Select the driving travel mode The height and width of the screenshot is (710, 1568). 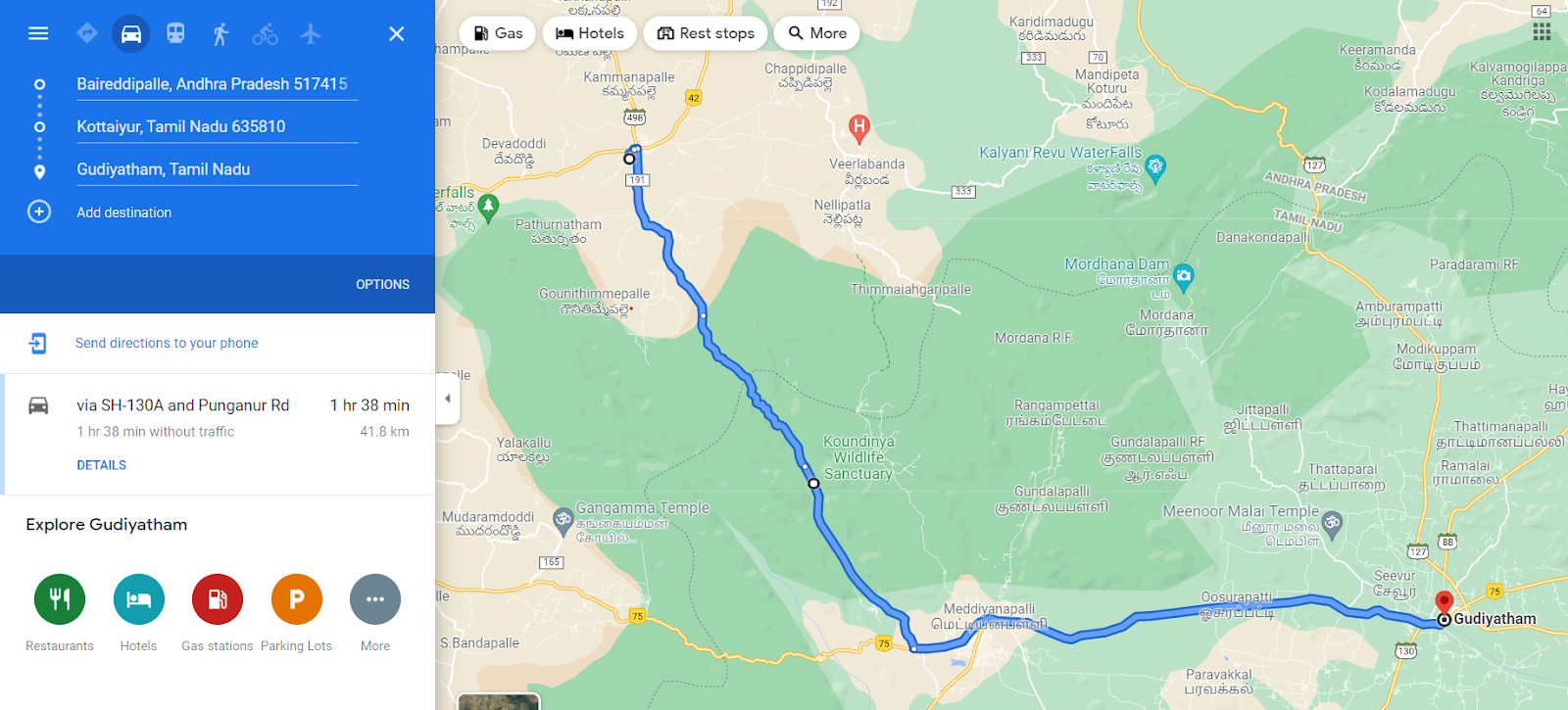coord(130,34)
